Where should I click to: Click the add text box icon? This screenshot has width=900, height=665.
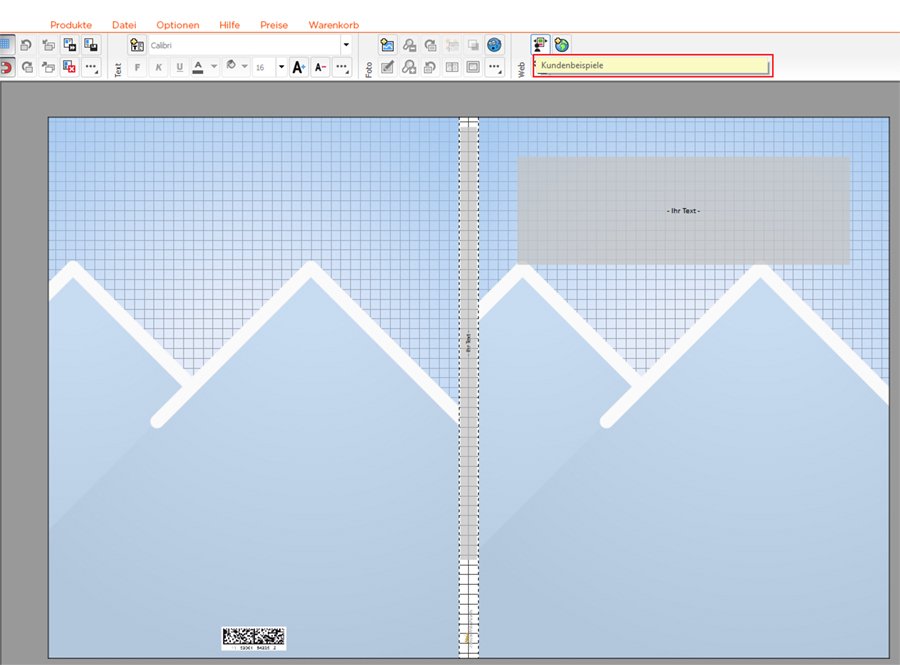[x=137, y=45]
